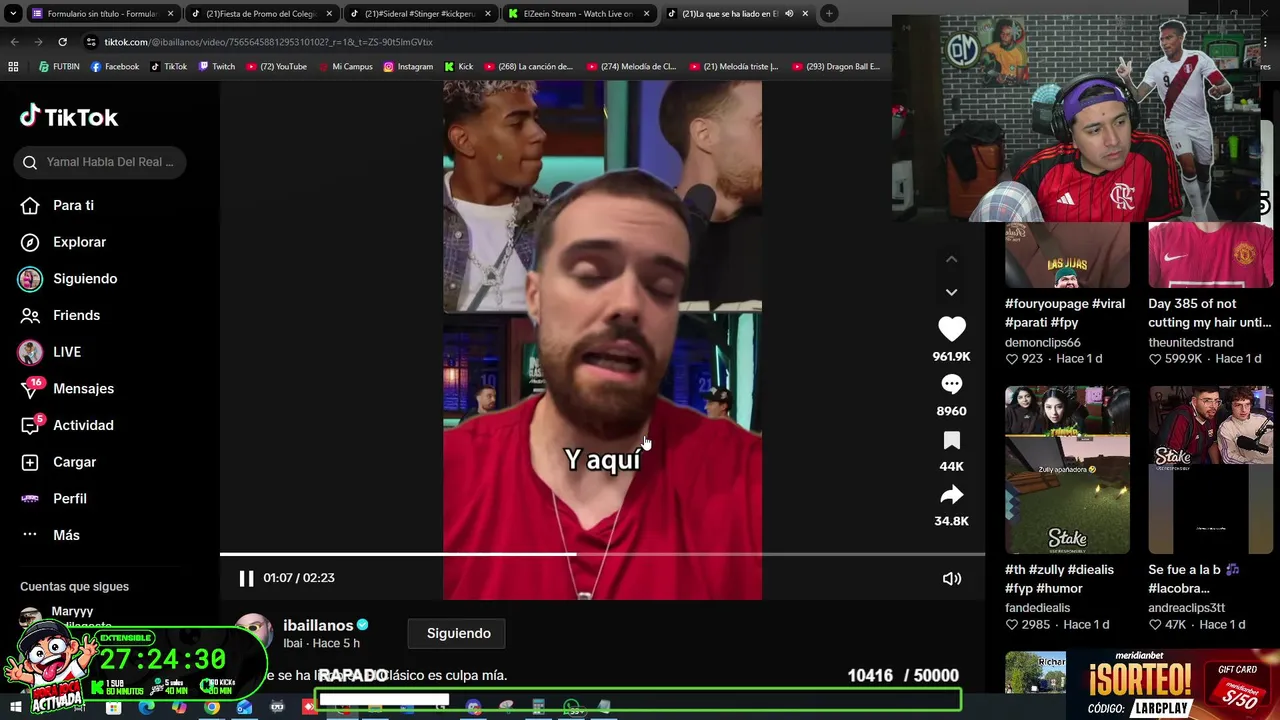Screen dimensions: 1280x720
Task: Close the Formulario sin título tab
Action: [170, 14]
